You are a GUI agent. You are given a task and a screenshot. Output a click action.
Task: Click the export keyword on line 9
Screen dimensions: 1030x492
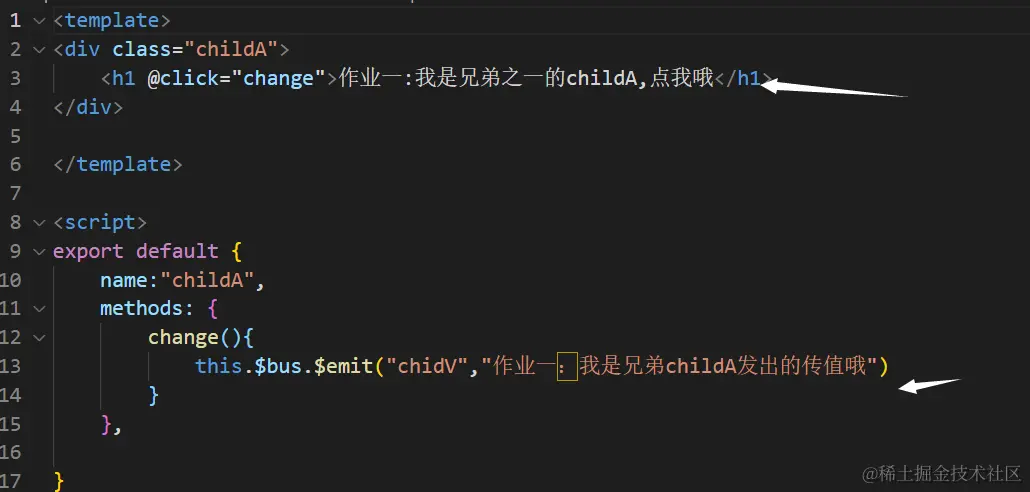pyautogui.click(x=88, y=251)
